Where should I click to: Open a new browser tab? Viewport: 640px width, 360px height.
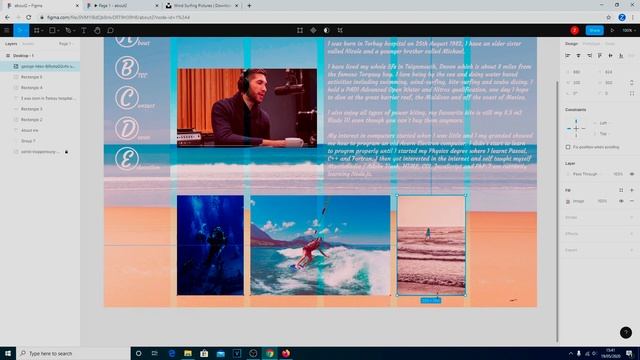tap(249, 6)
